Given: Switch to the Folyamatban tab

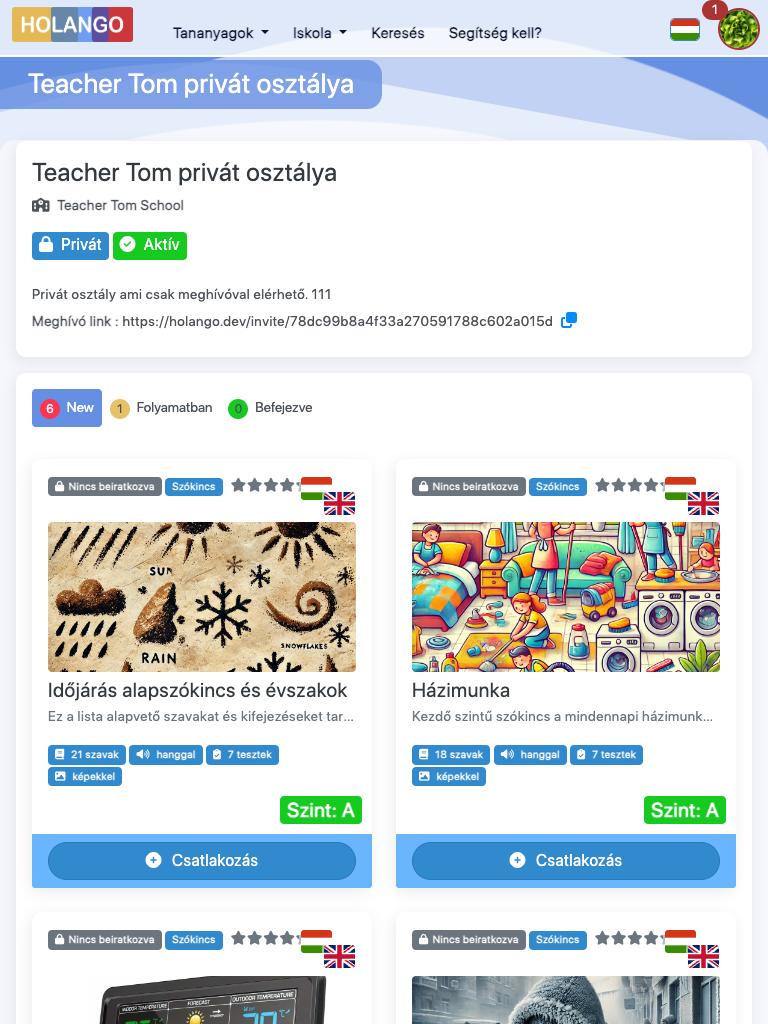Looking at the screenshot, I should click(x=161, y=408).
